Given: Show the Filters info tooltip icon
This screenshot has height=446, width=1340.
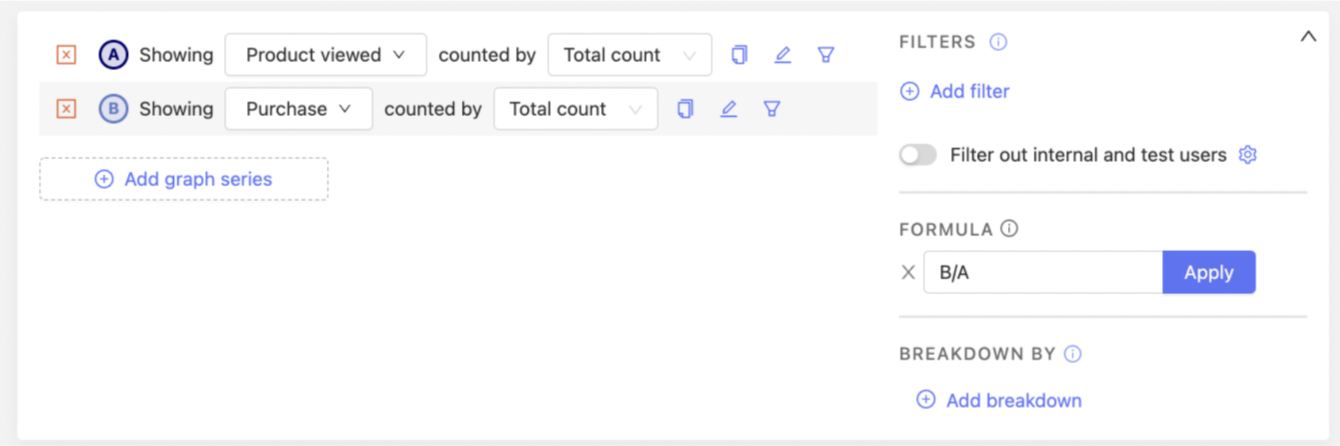Looking at the screenshot, I should tap(998, 42).
